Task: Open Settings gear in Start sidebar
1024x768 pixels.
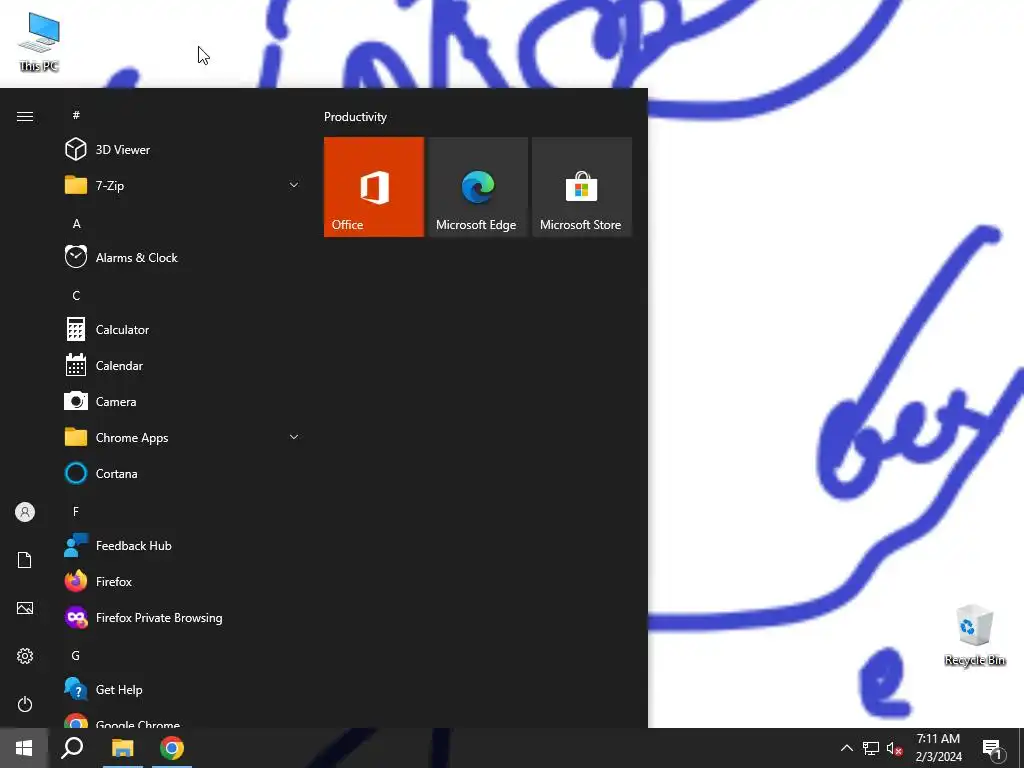Action: click(25, 656)
